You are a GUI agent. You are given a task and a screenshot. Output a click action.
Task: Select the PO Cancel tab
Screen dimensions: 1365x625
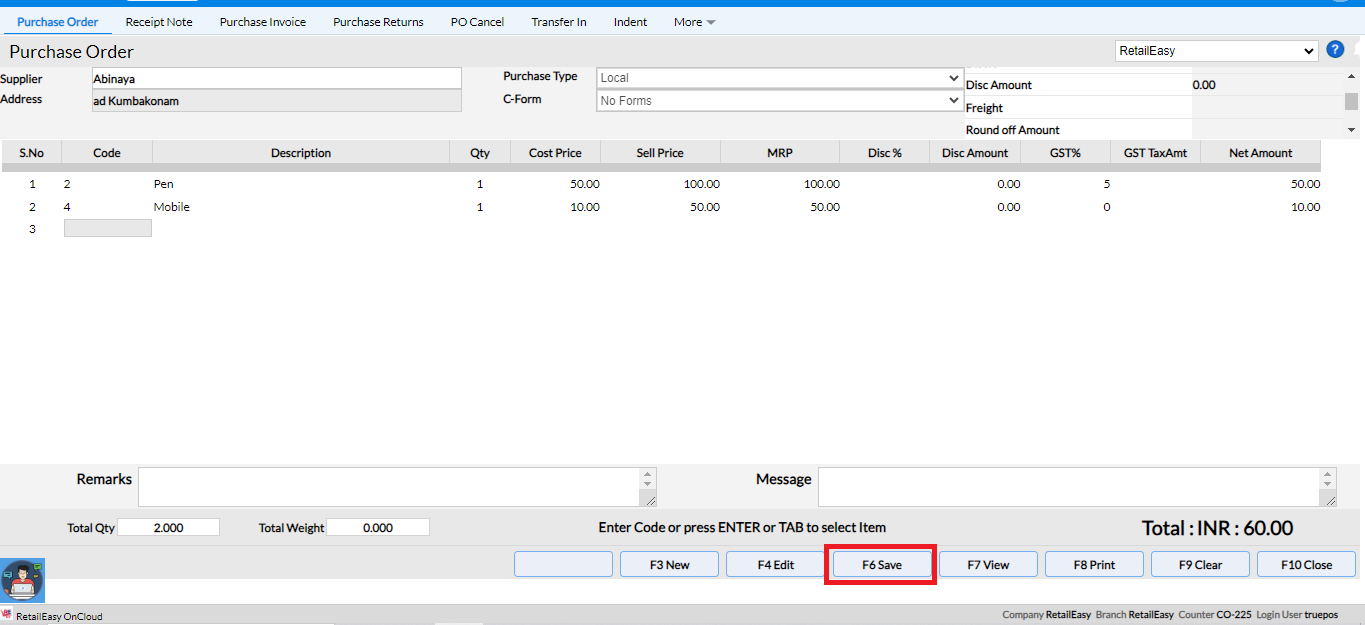[x=477, y=22]
